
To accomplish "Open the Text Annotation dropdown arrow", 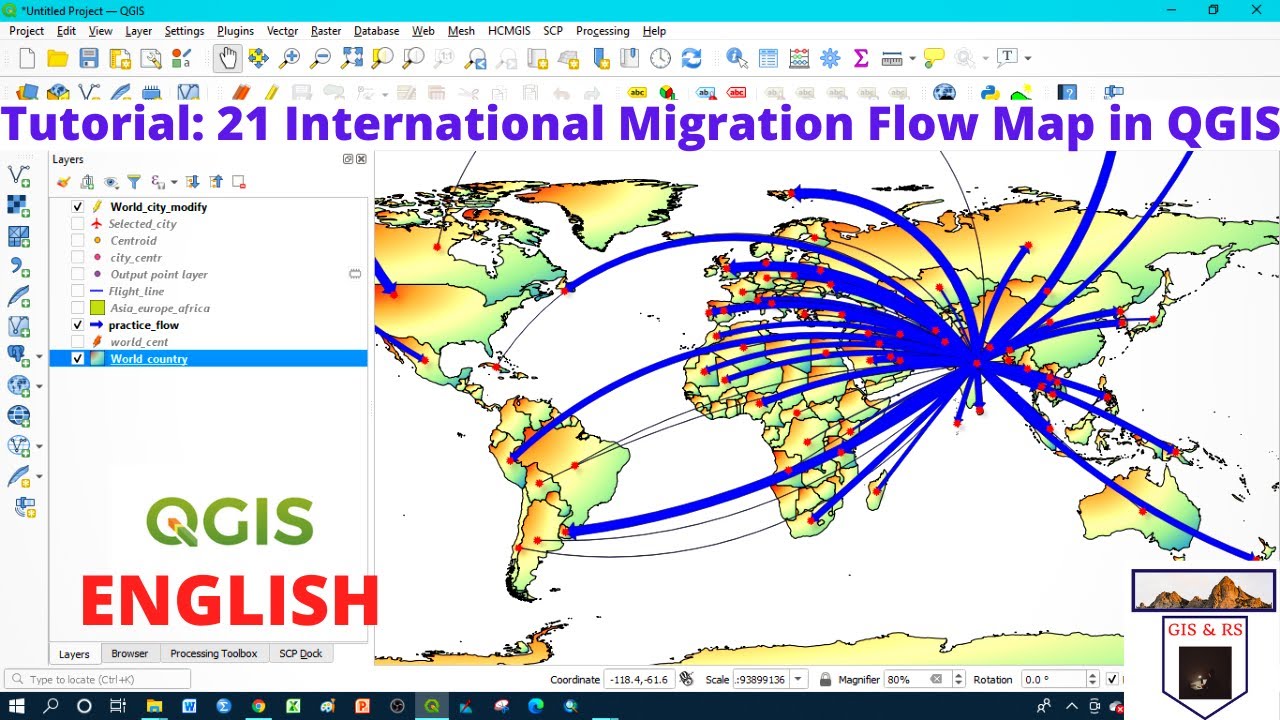I will 1027,59.
